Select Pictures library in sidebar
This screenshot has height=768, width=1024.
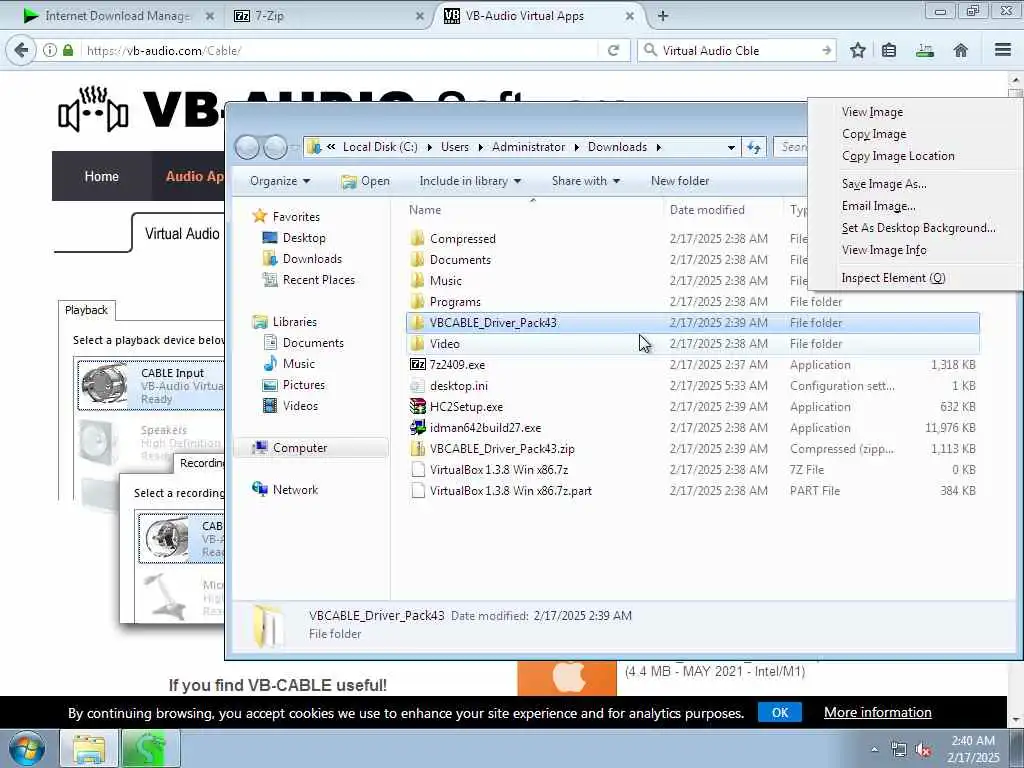click(293, 385)
